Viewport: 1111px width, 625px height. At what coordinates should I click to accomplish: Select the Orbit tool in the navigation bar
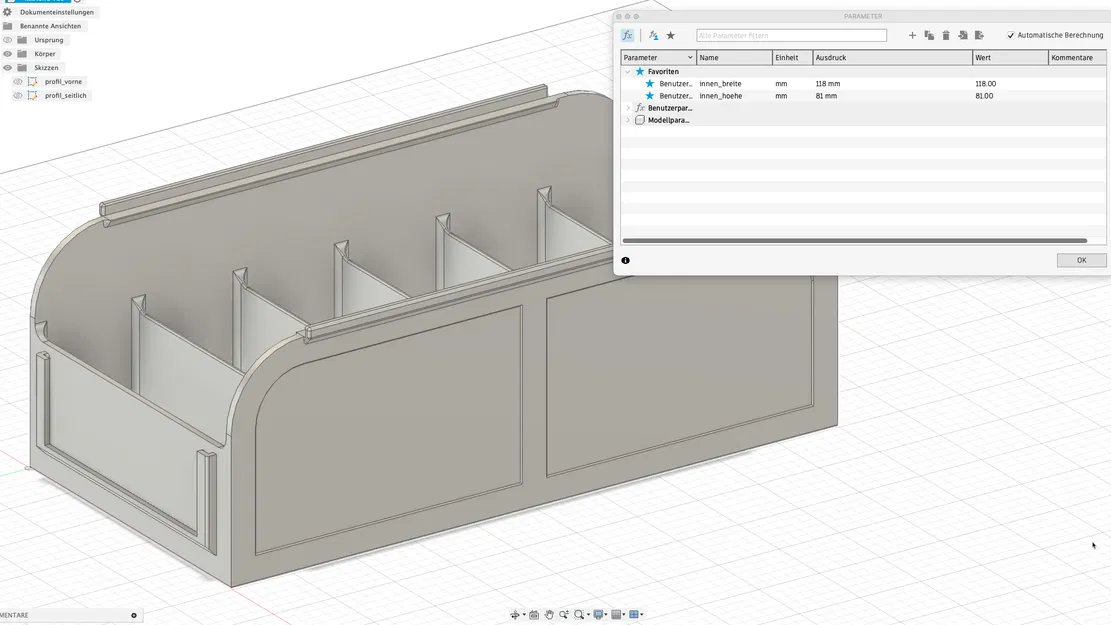click(x=515, y=615)
